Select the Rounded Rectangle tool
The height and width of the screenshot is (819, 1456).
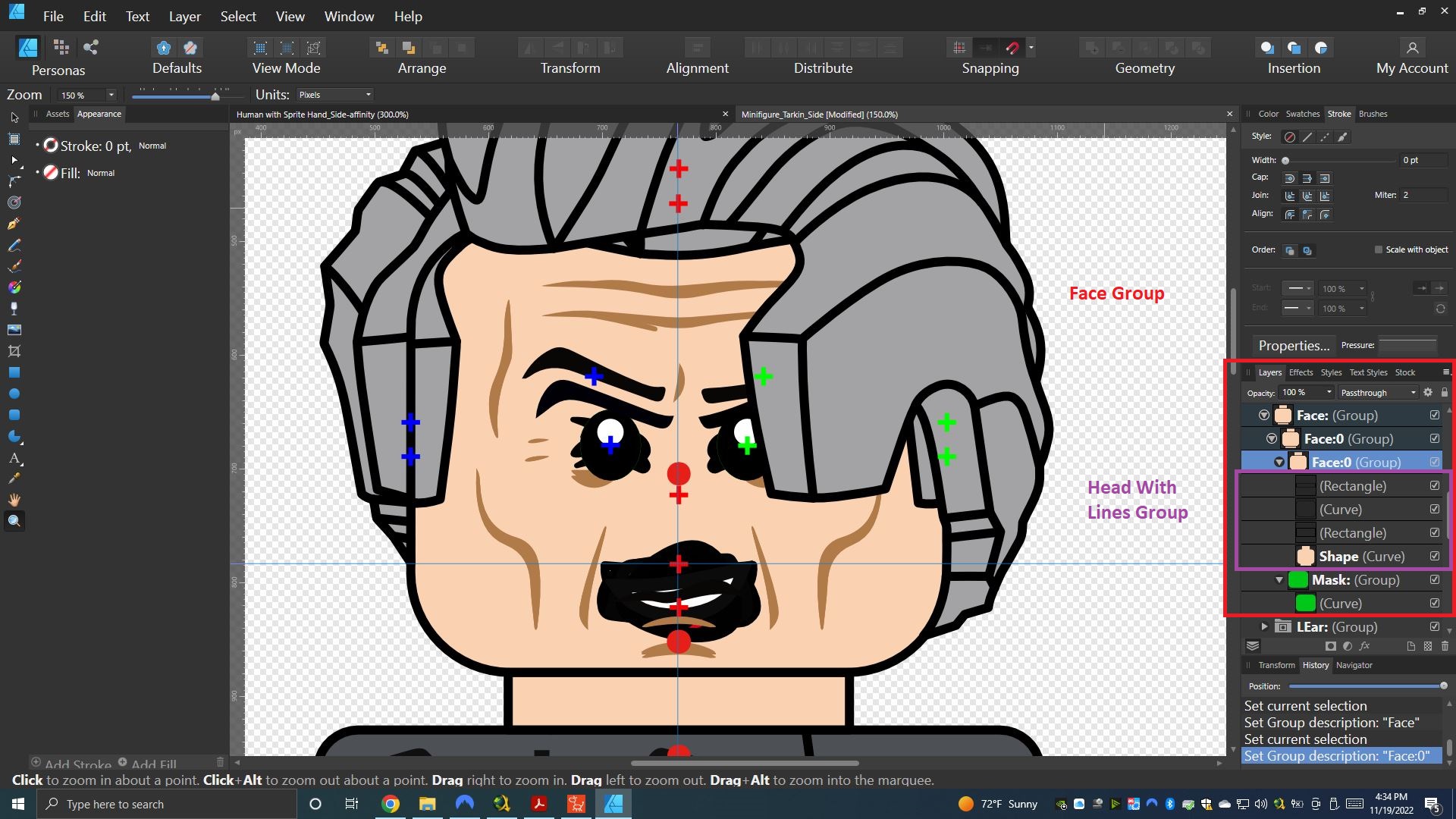point(14,415)
